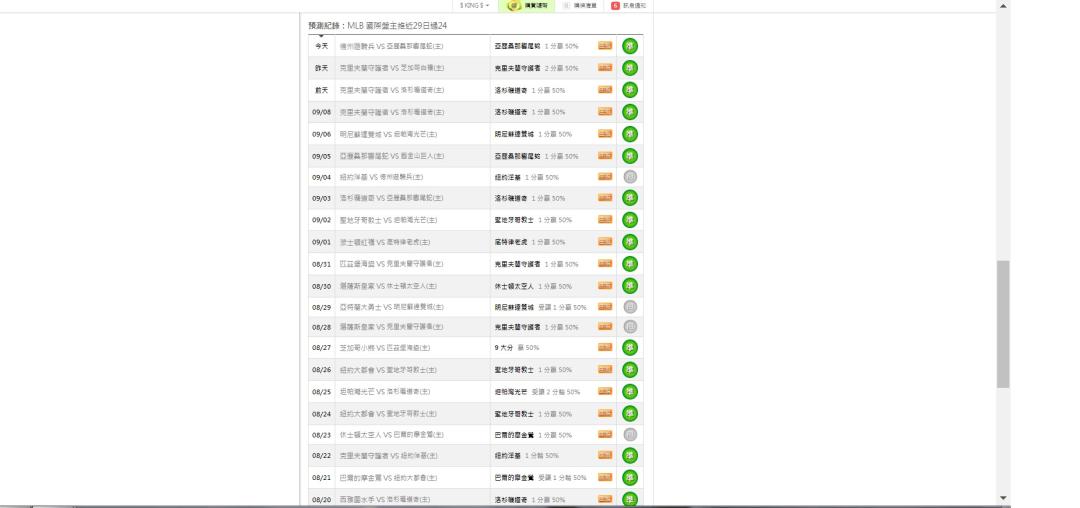1080x508 pixels.
Task: Click the orange ticket icon in 09/01 row
Action: tap(605, 242)
